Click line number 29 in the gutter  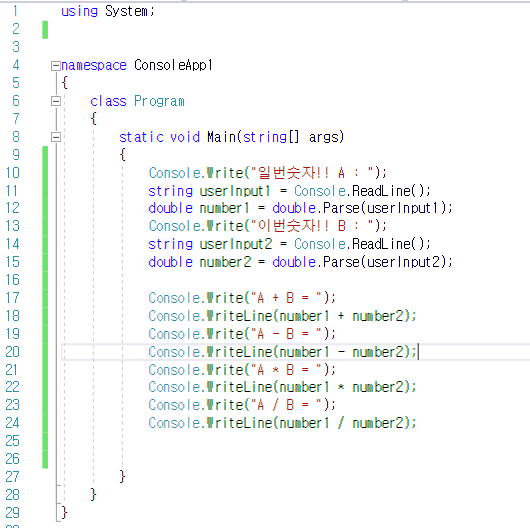13,513
